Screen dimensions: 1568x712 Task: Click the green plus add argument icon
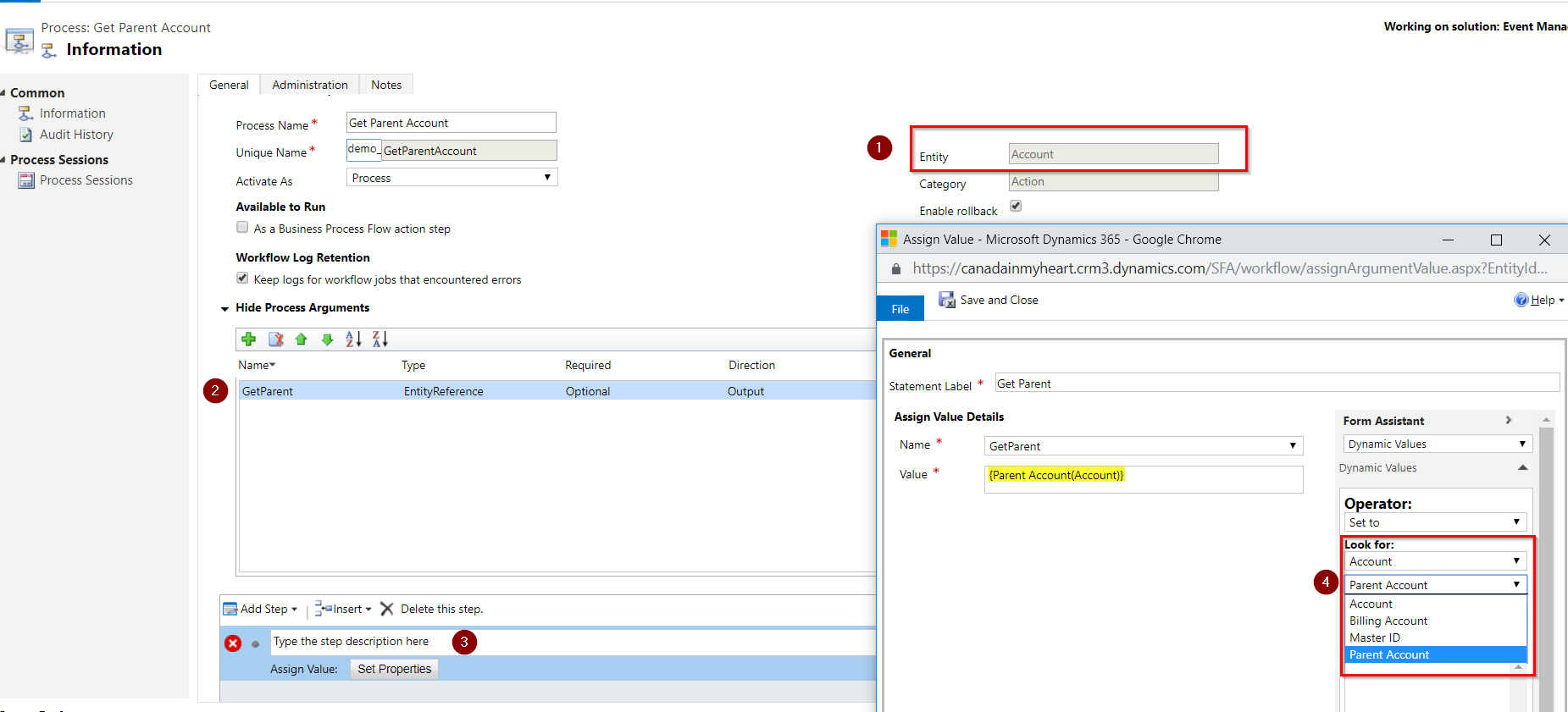[x=248, y=339]
